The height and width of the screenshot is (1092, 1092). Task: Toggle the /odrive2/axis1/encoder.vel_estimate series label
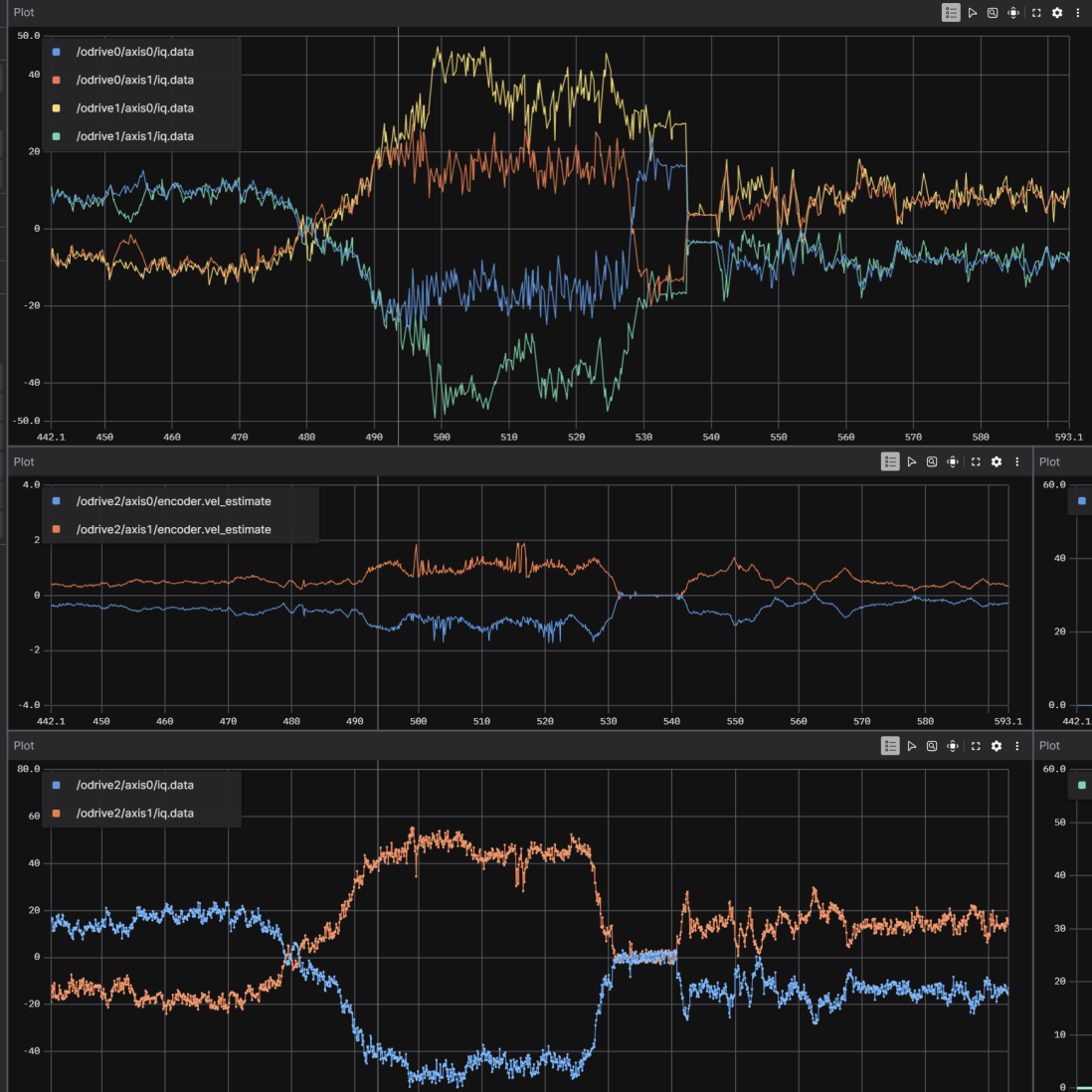(x=173, y=529)
